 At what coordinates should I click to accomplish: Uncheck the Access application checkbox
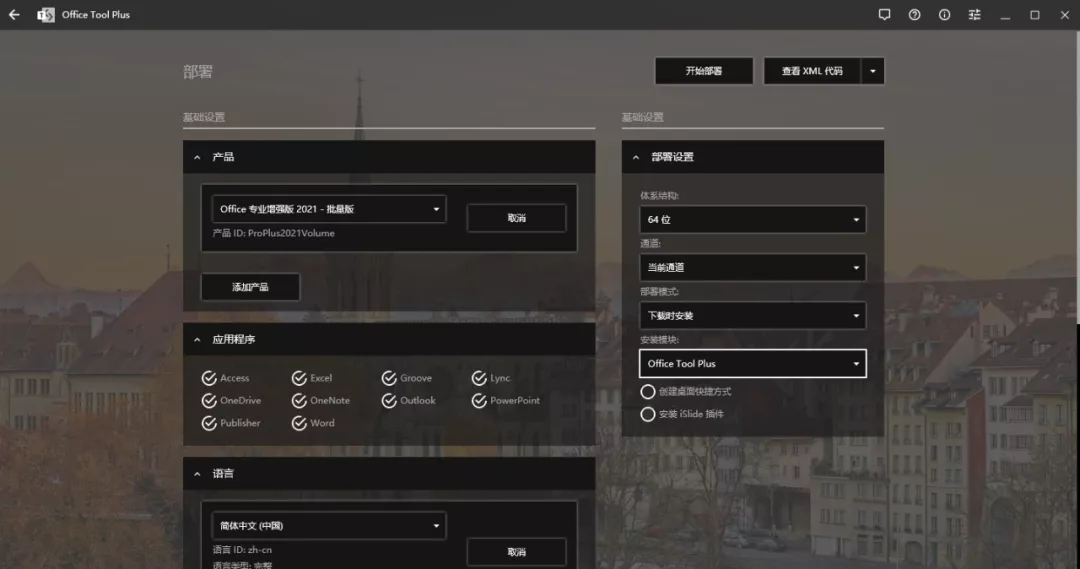[209, 378]
